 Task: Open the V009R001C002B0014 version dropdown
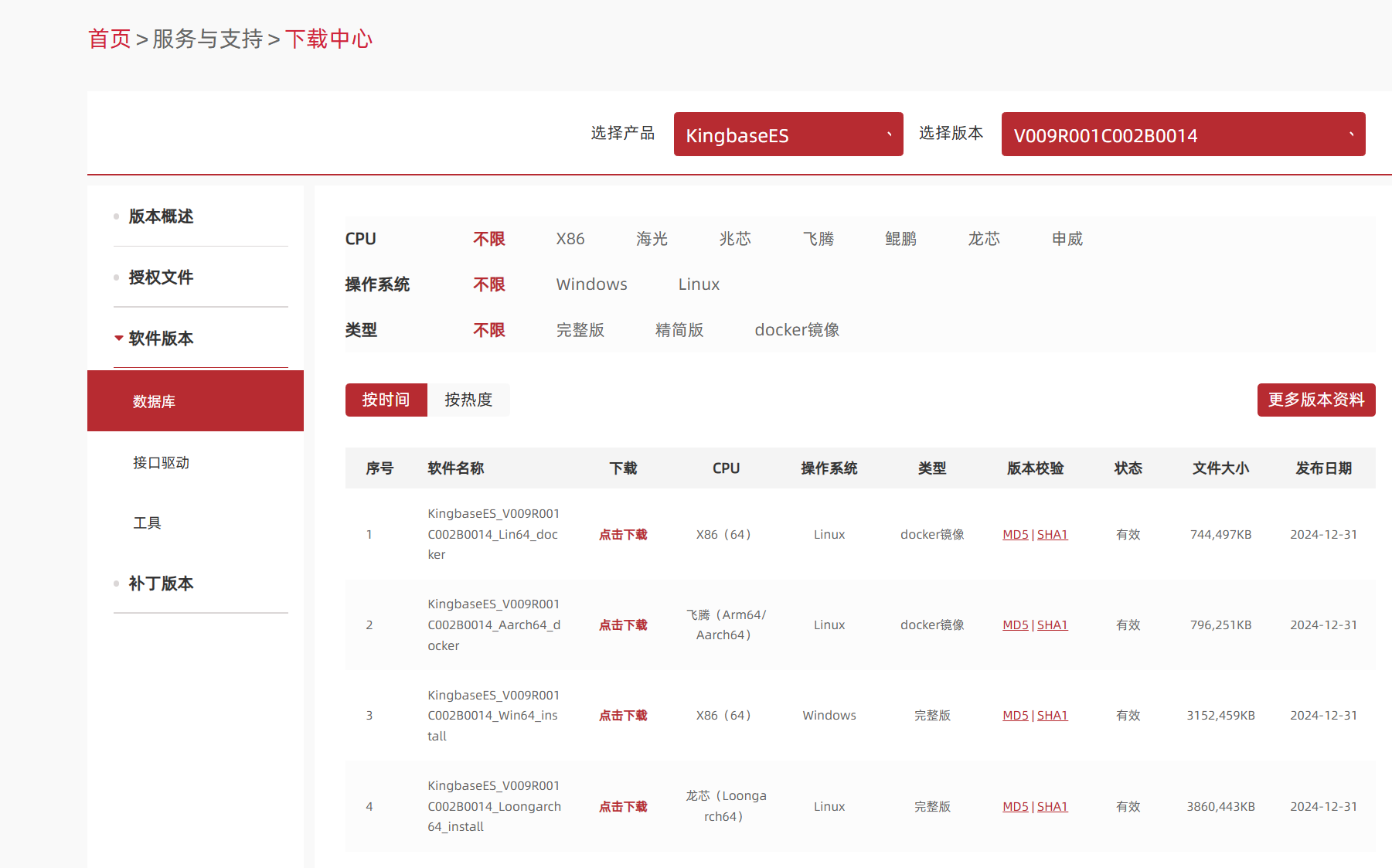point(1183,134)
